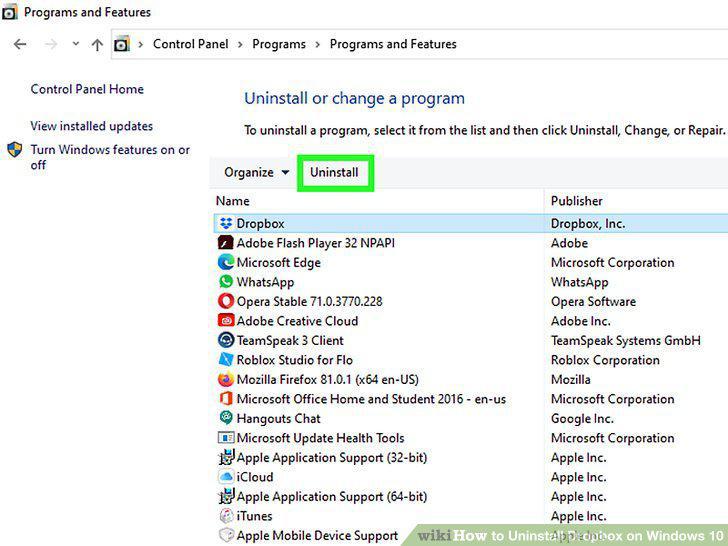Click the Microsoft Office icon
This screenshot has width=728, height=546.
point(226,399)
